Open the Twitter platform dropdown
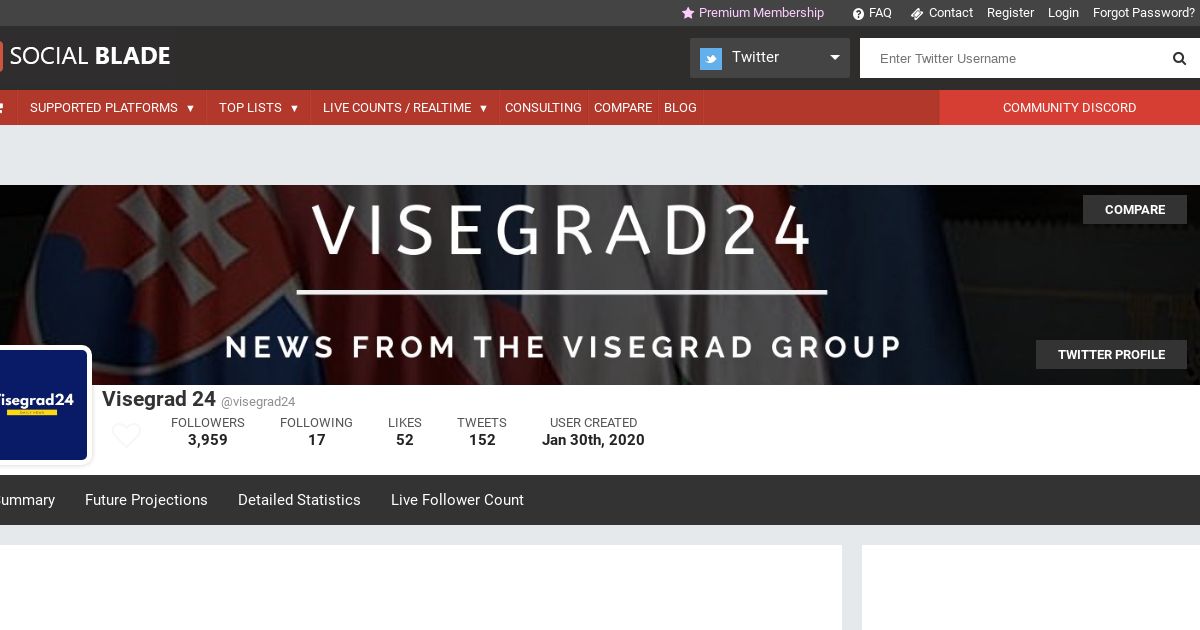Image resolution: width=1200 pixels, height=630 pixels. pyautogui.click(x=770, y=58)
